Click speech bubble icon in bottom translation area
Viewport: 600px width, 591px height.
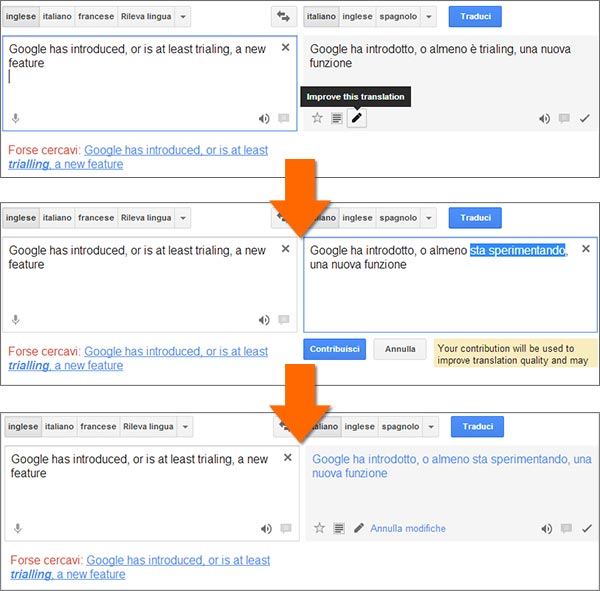tap(566, 528)
